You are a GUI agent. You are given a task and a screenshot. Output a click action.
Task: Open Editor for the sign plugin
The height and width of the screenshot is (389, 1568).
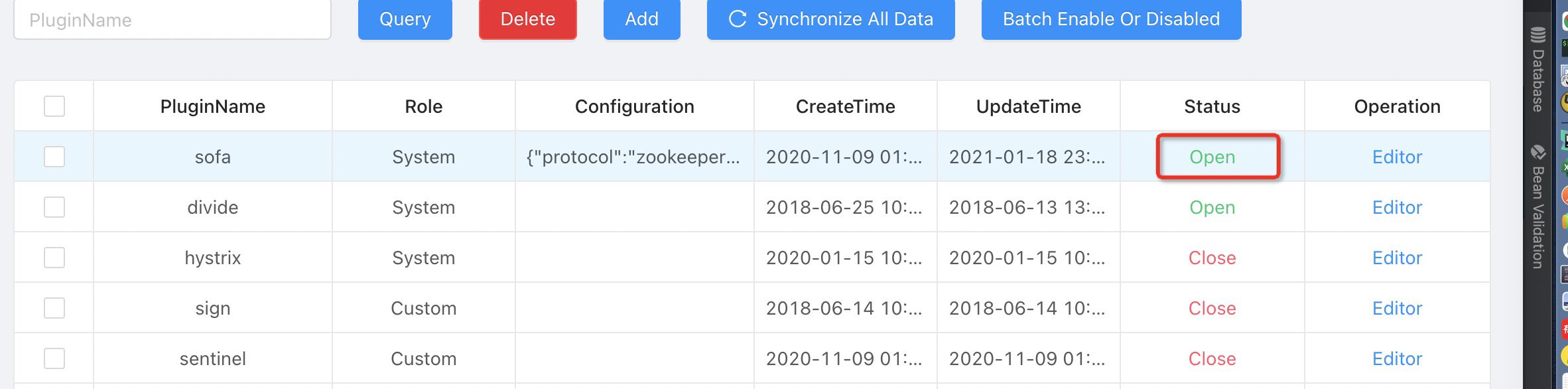point(1397,308)
